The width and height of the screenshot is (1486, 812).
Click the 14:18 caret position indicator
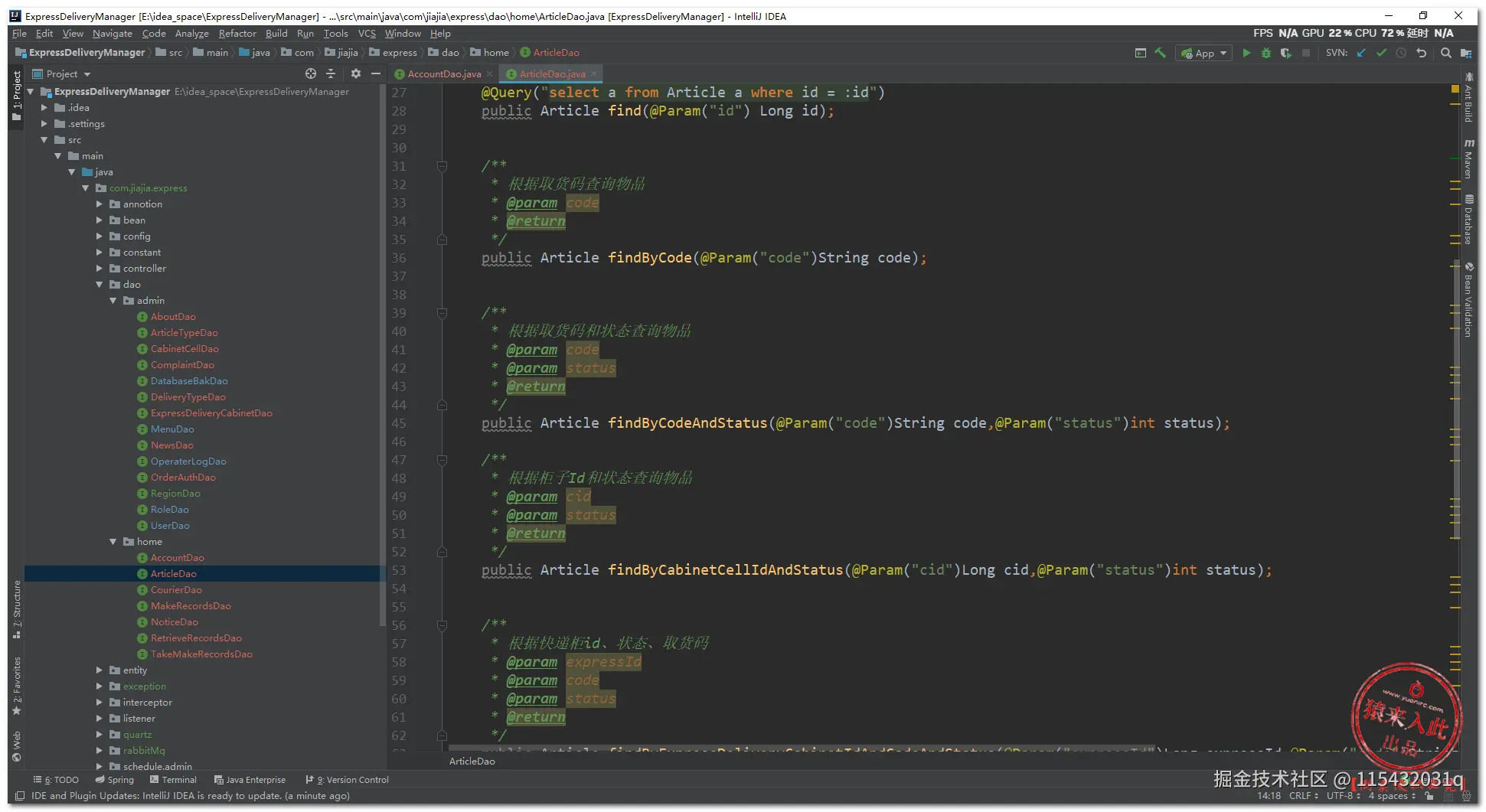[x=1269, y=796]
